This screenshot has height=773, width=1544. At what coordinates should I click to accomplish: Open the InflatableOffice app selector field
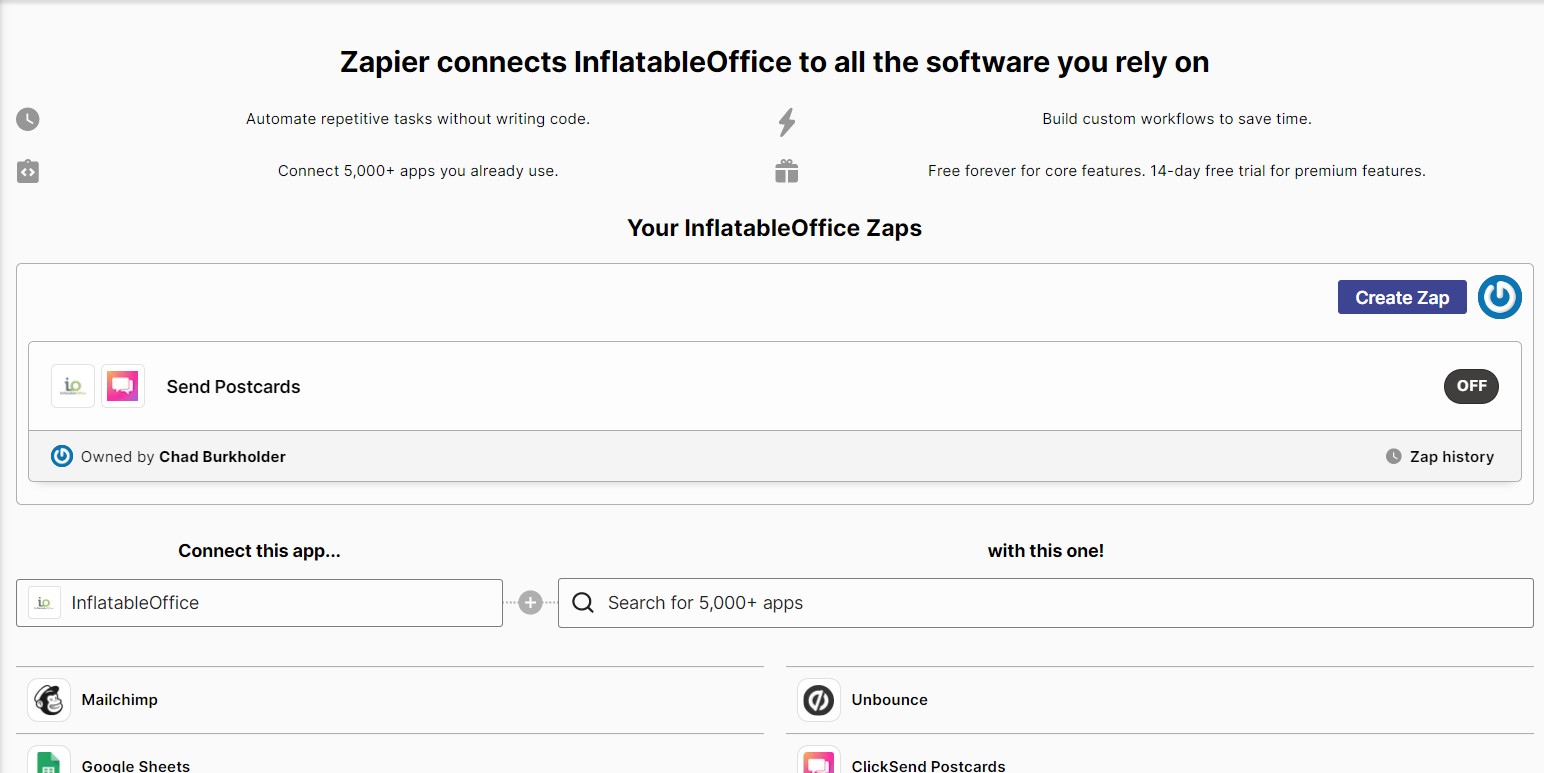coord(260,603)
